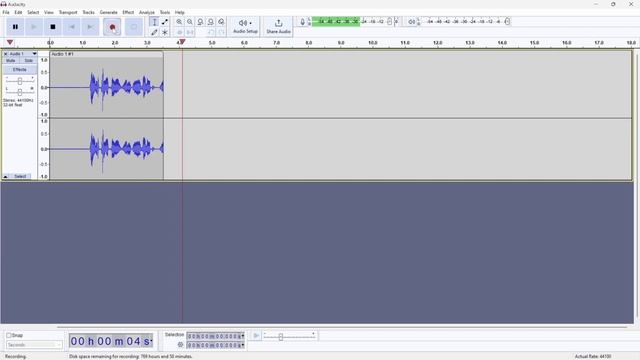
Task: Select the Draw pencil tool
Action: pyautogui.click(x=154, y=32)
